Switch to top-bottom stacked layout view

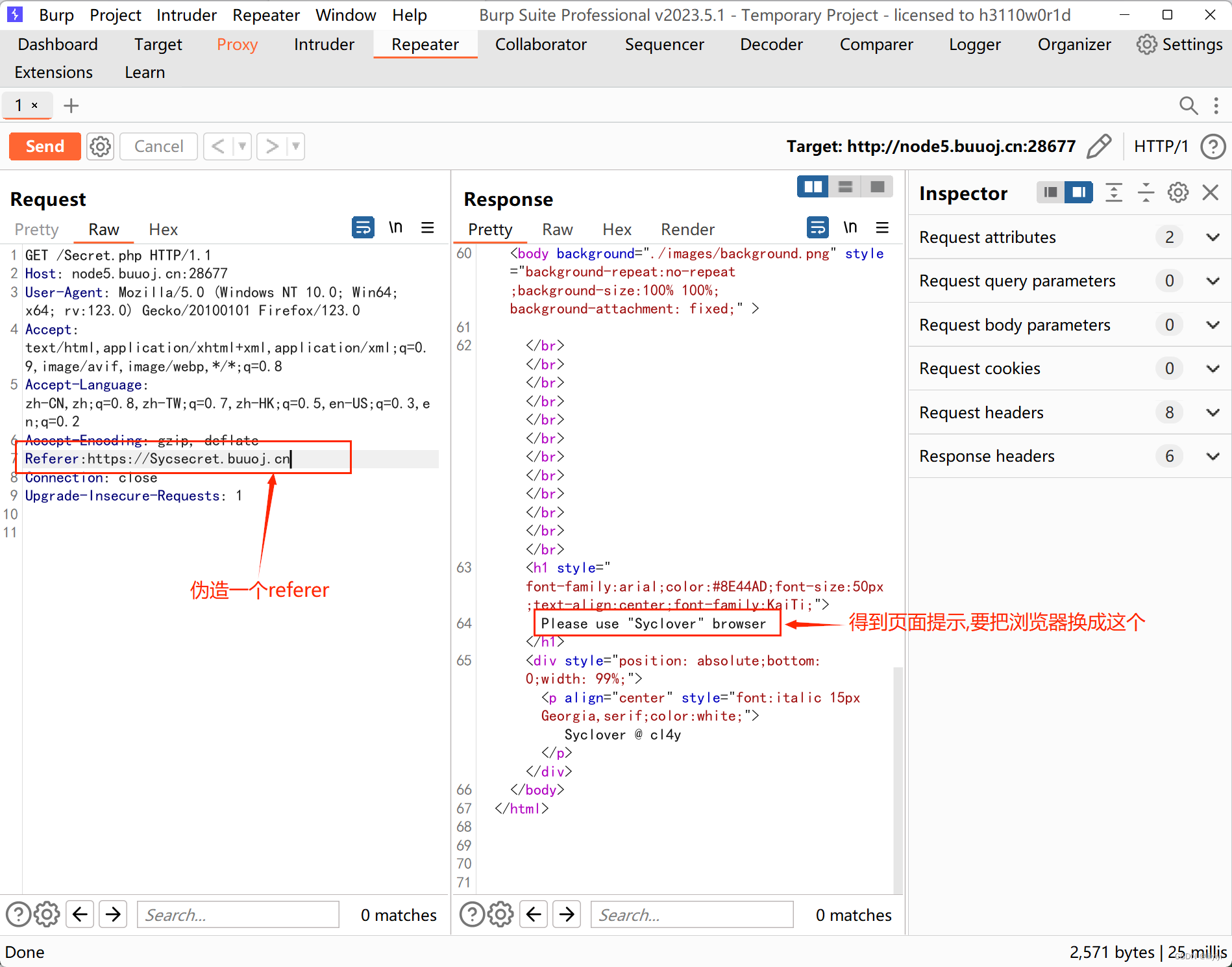(x=845, y=187)
